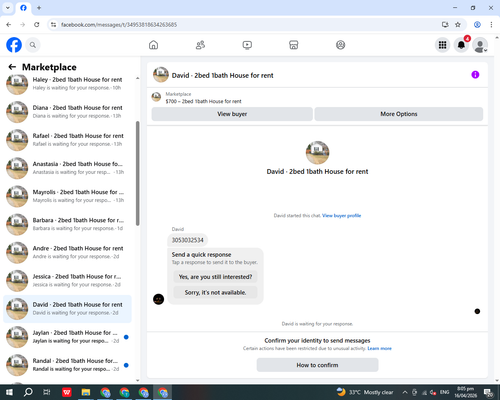Open Jessica's conversation in the list
This screenshot has width=500, height=400.
(x=68, y=280)
